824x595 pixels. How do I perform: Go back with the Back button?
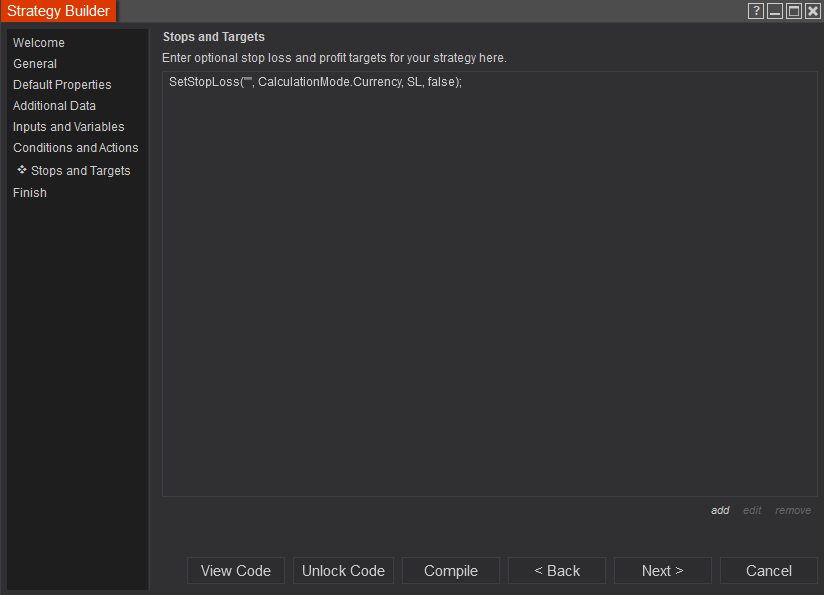(x=557, y=571)
